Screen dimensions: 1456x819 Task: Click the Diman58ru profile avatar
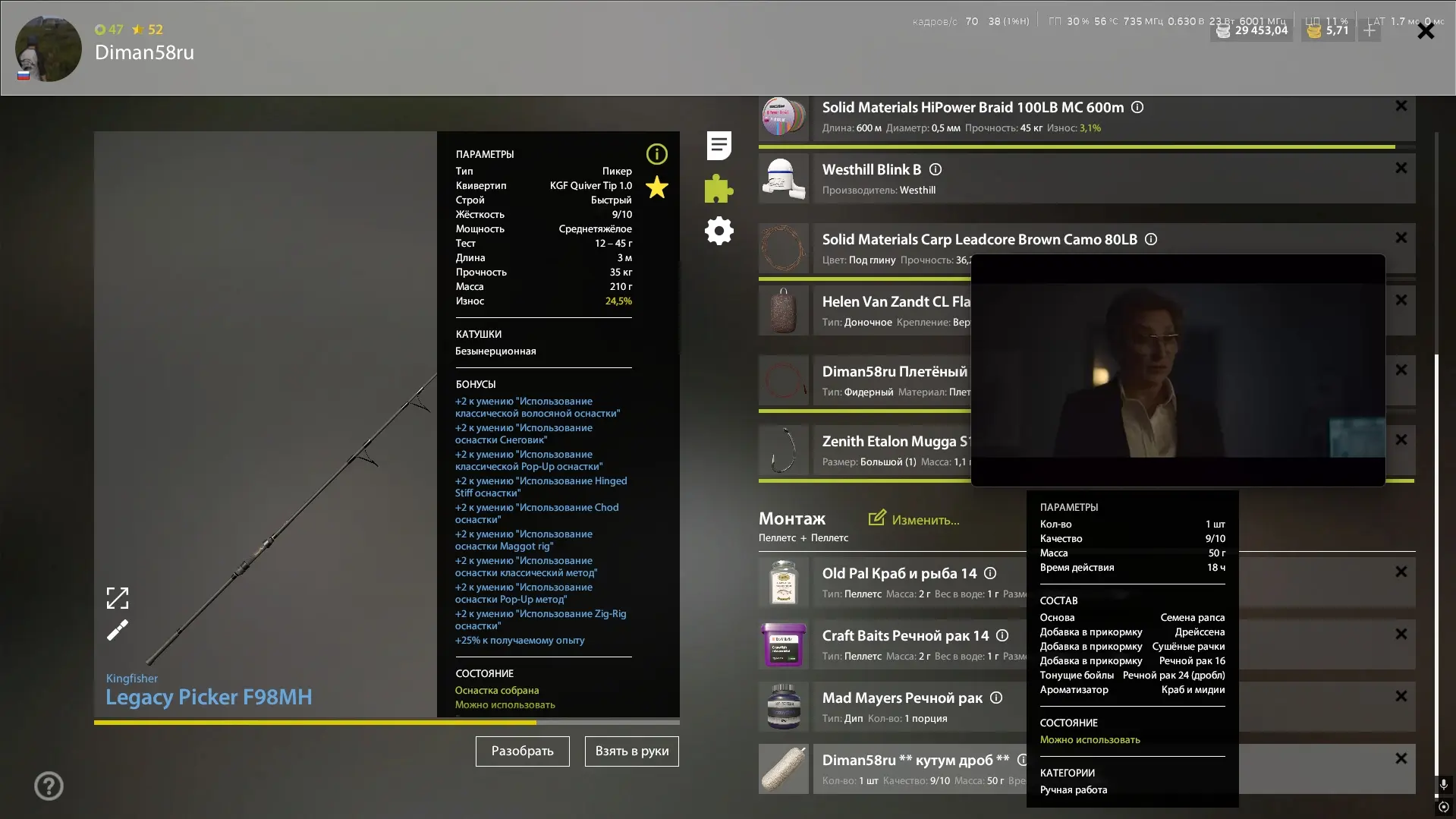(x=49, y=49)
